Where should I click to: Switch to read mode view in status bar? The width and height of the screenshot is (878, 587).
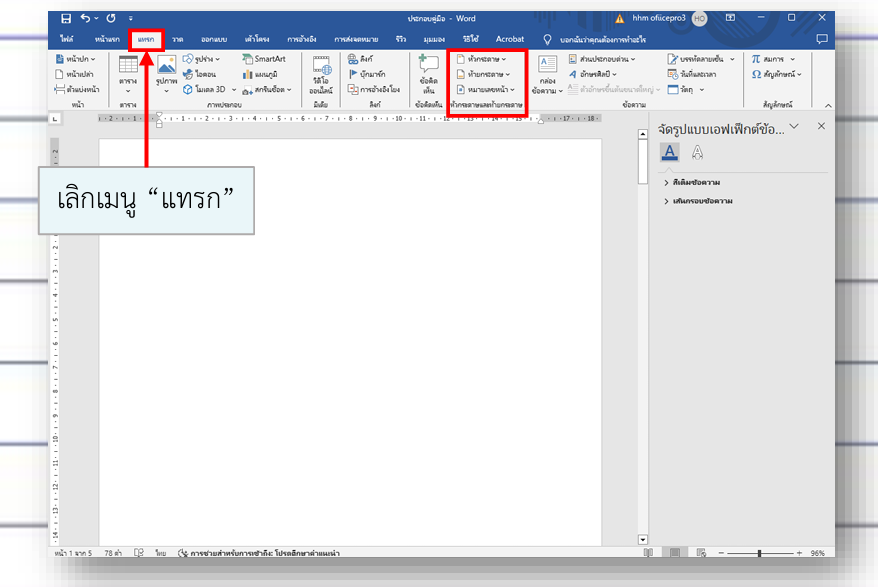649,553
